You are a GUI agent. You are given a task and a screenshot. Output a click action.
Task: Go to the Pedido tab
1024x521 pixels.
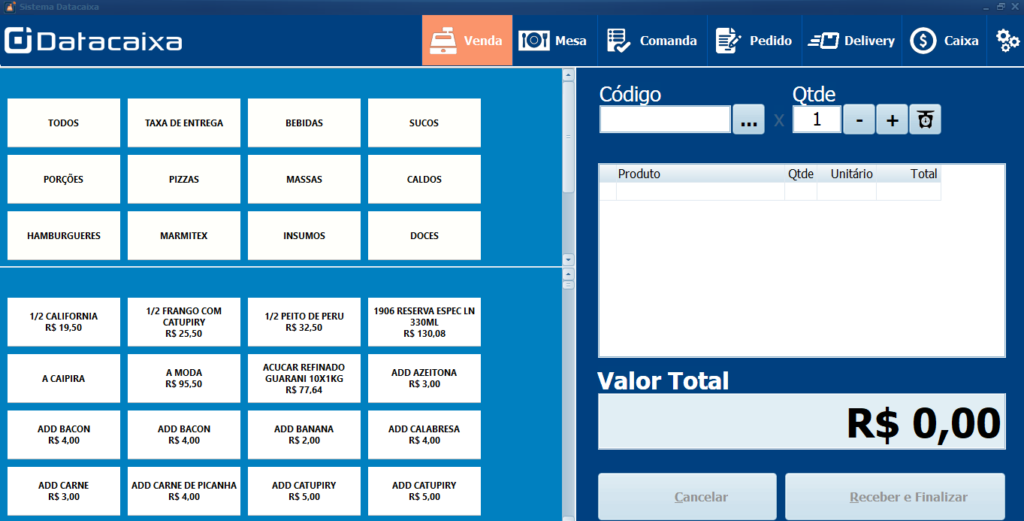754,40
